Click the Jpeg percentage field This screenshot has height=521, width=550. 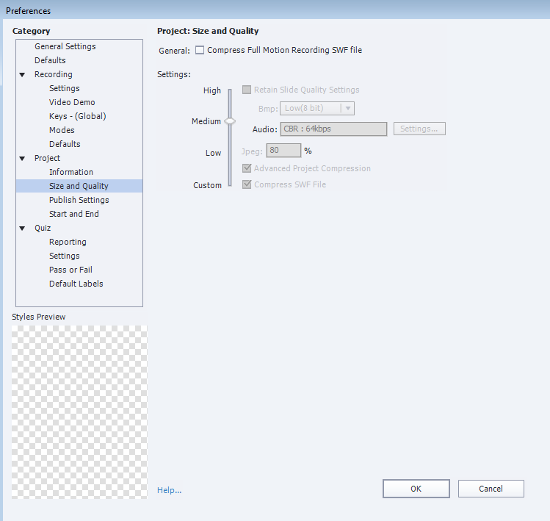(283, 151)
